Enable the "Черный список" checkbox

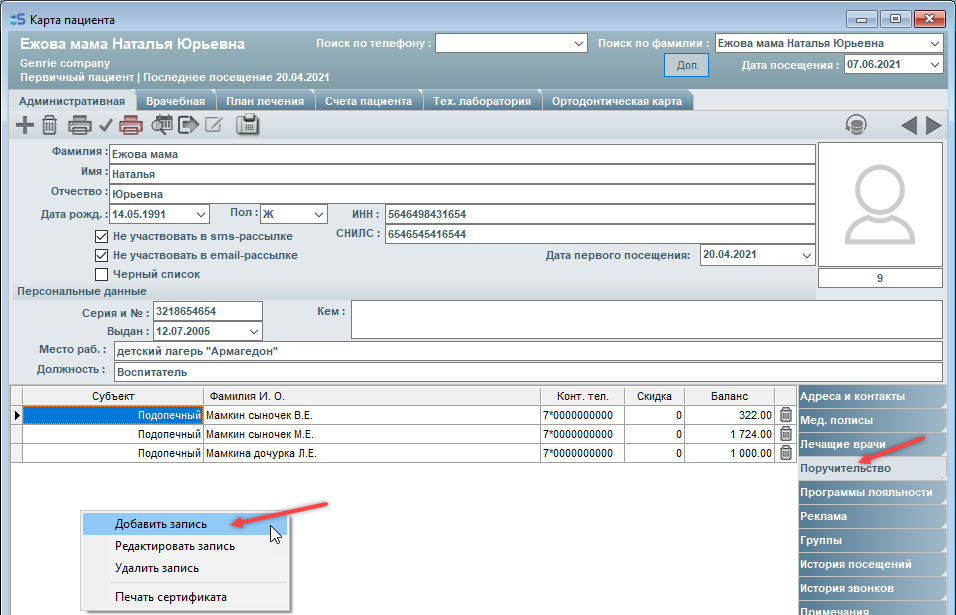click(x=101, y=274)
